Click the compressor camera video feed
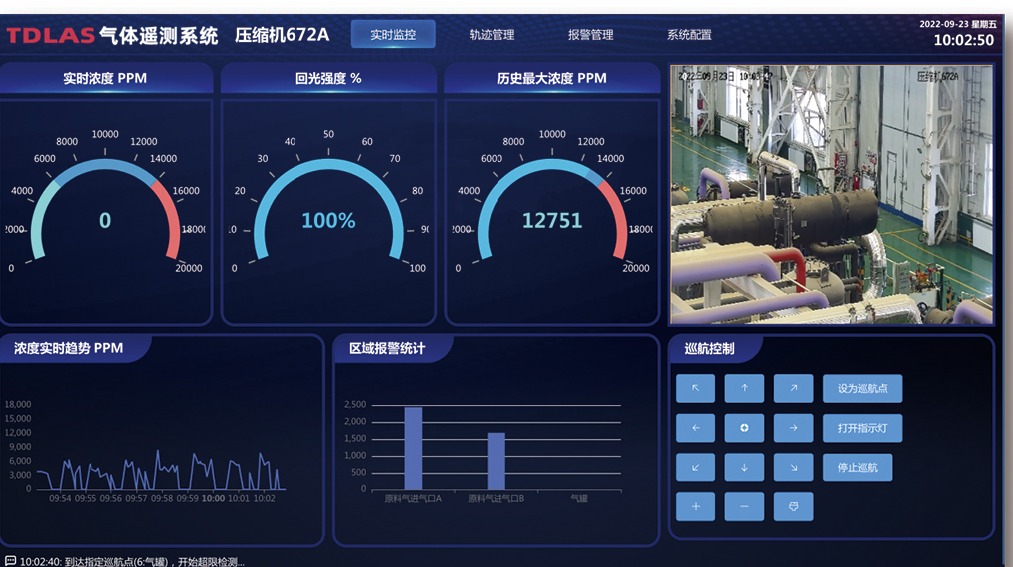This screenshot has height=567, width=1013. (x=831, y=194)
